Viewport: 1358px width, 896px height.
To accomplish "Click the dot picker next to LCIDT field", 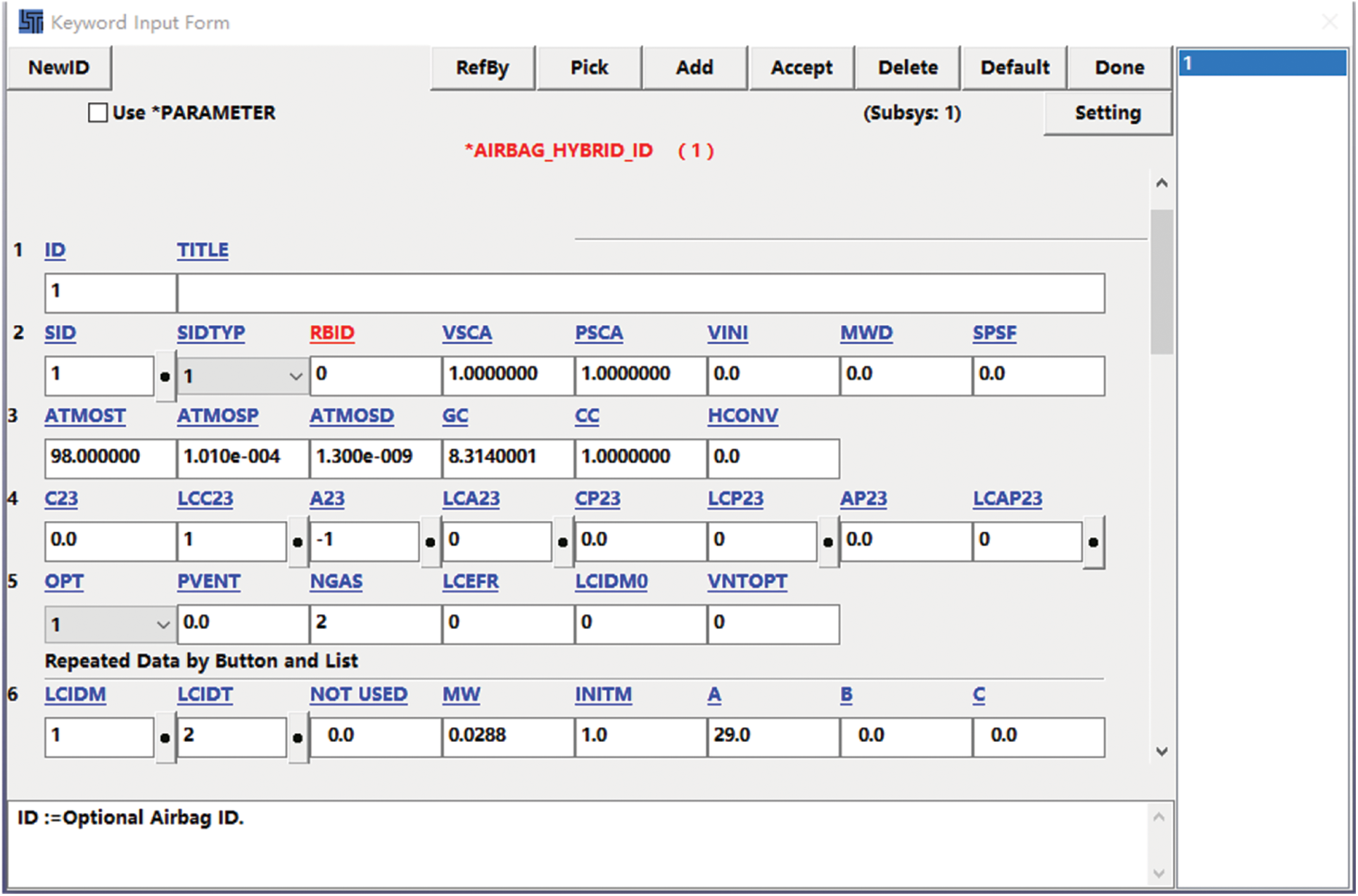I will click(298, 738).
